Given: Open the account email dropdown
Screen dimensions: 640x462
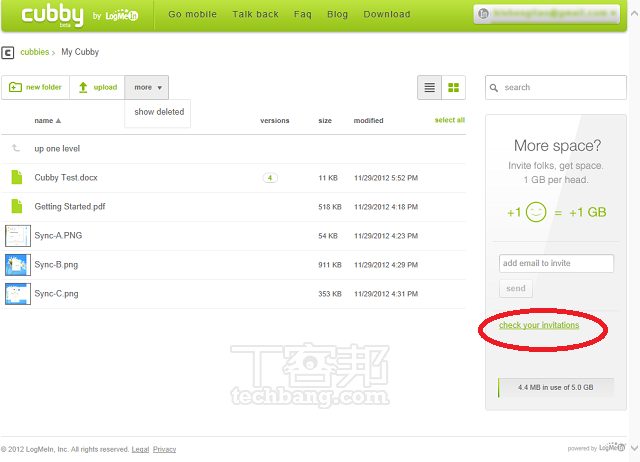Looking at the screenshot, I should point(547,14).
